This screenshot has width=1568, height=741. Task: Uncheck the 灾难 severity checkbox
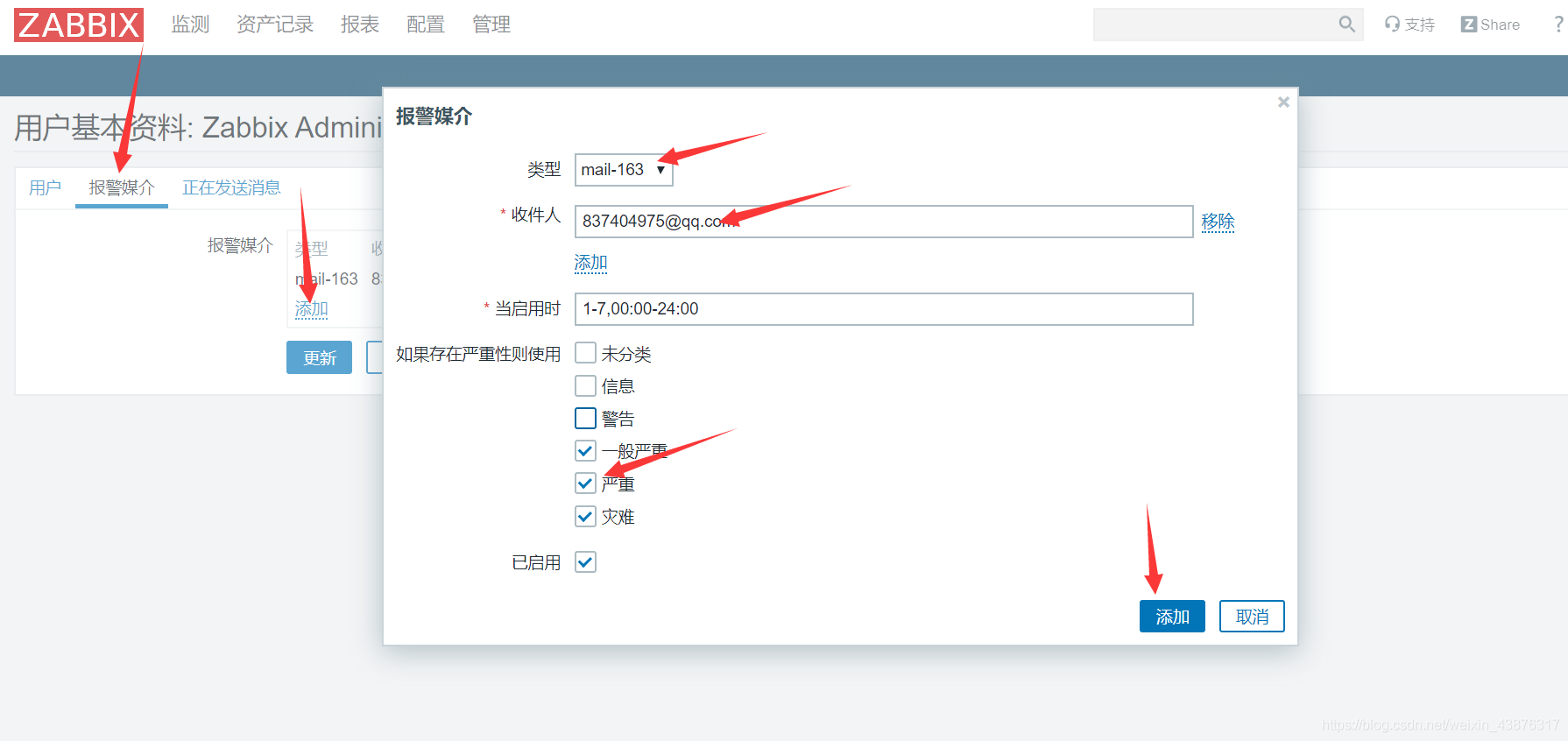coord(585,517)
